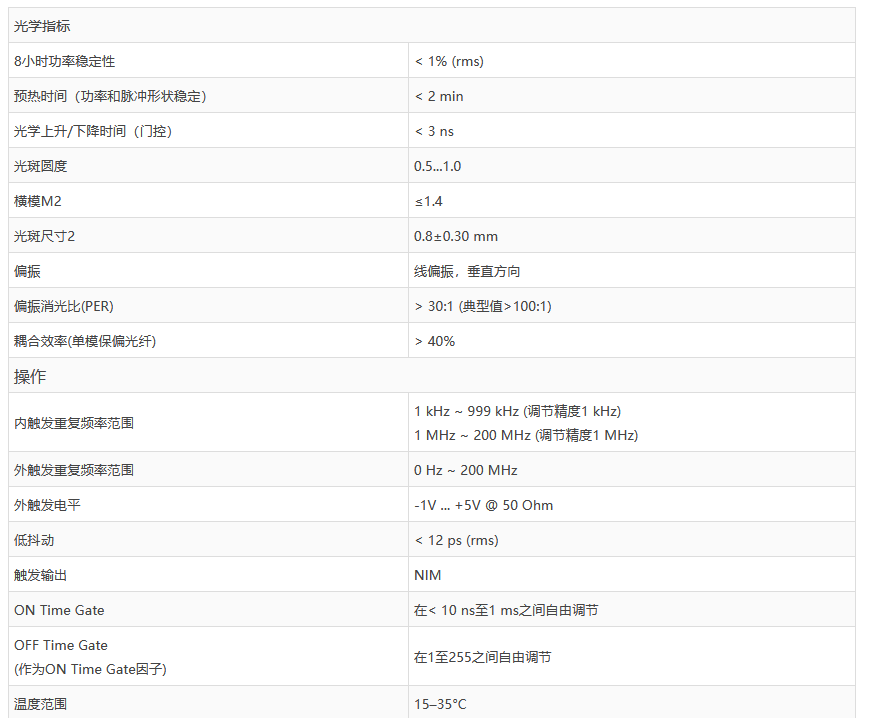882x718 pixels.
Task: Select the < 12 ps (rms) jitter value
Action: point(456,540)
